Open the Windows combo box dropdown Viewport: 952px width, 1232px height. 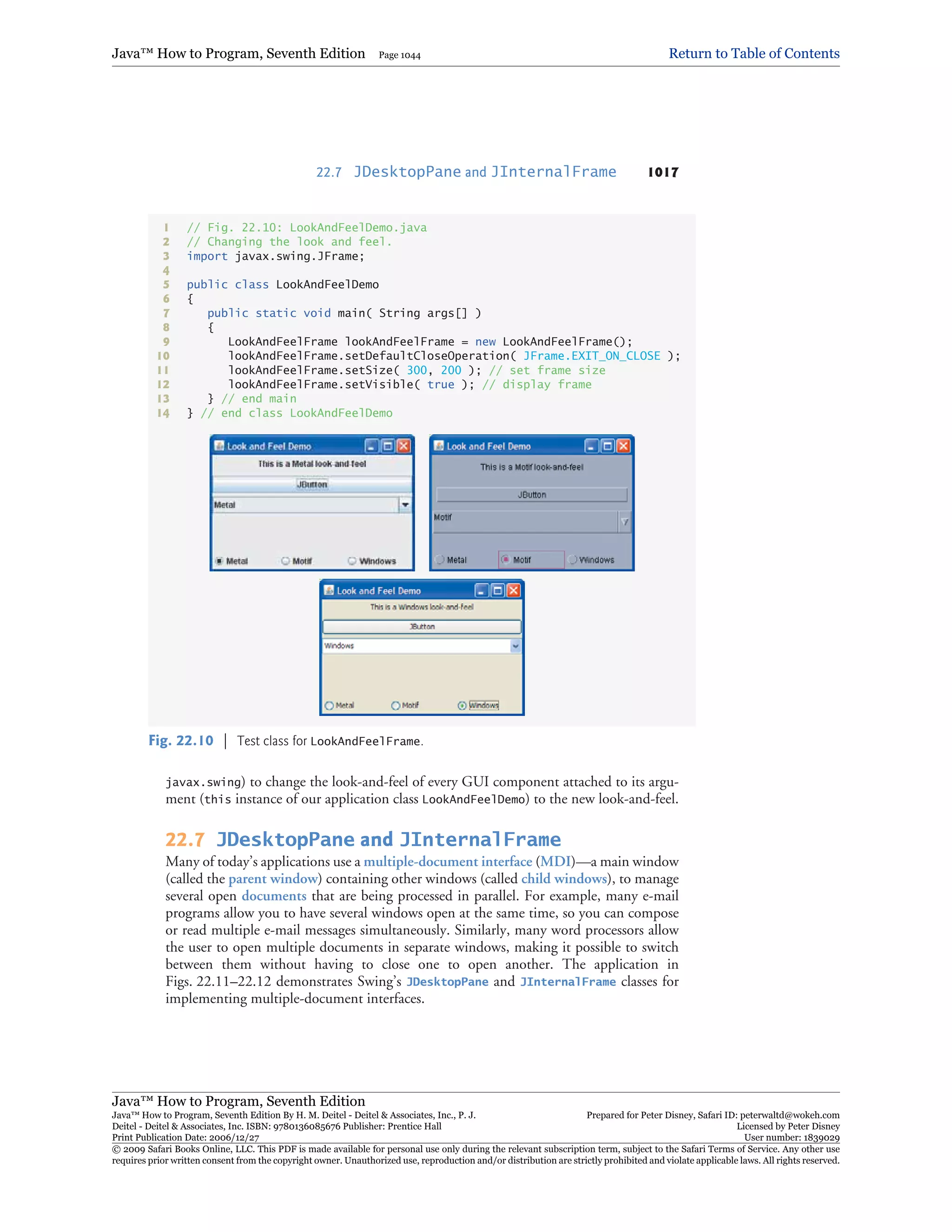516,646
